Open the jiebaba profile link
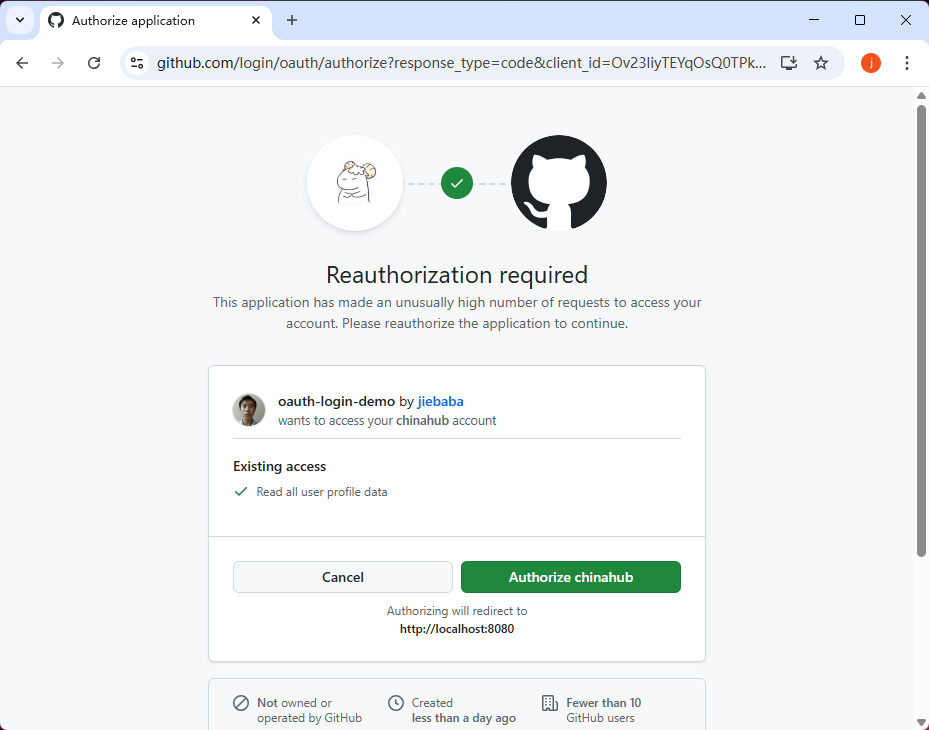929x730 pixels. click(440, 401)
